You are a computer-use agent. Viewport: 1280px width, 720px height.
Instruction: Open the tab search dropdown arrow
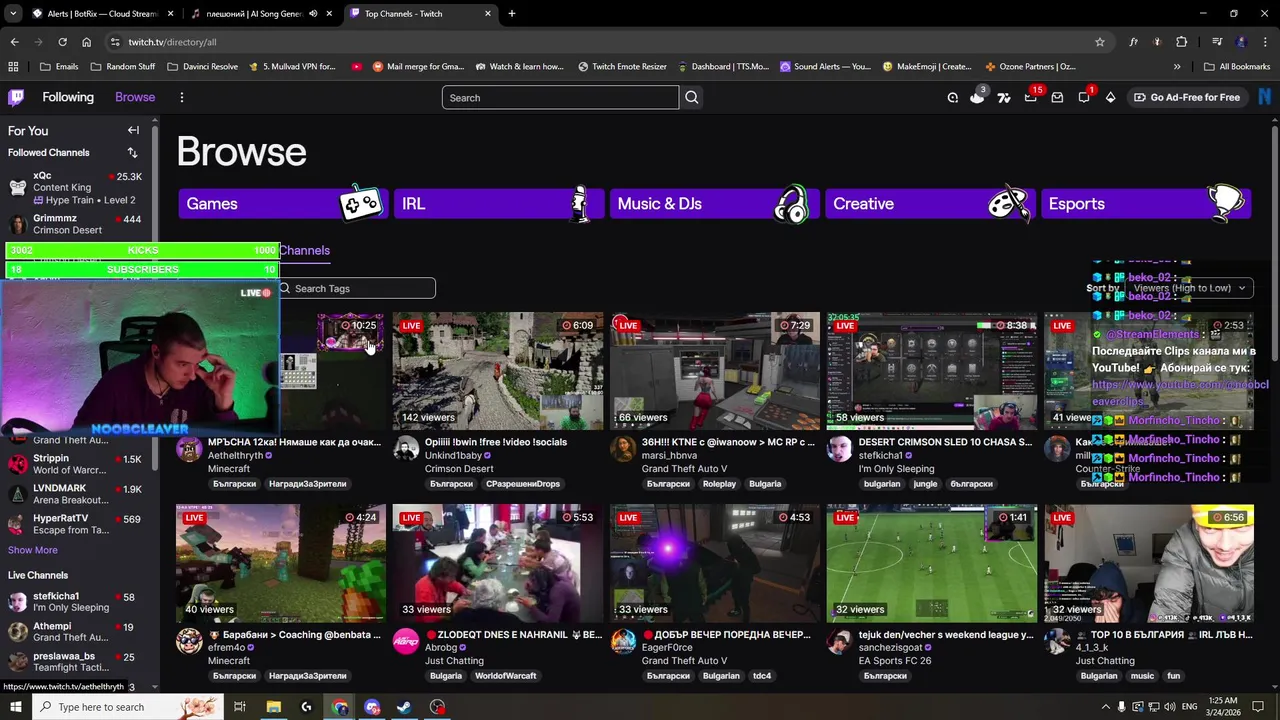pos(13,14)
